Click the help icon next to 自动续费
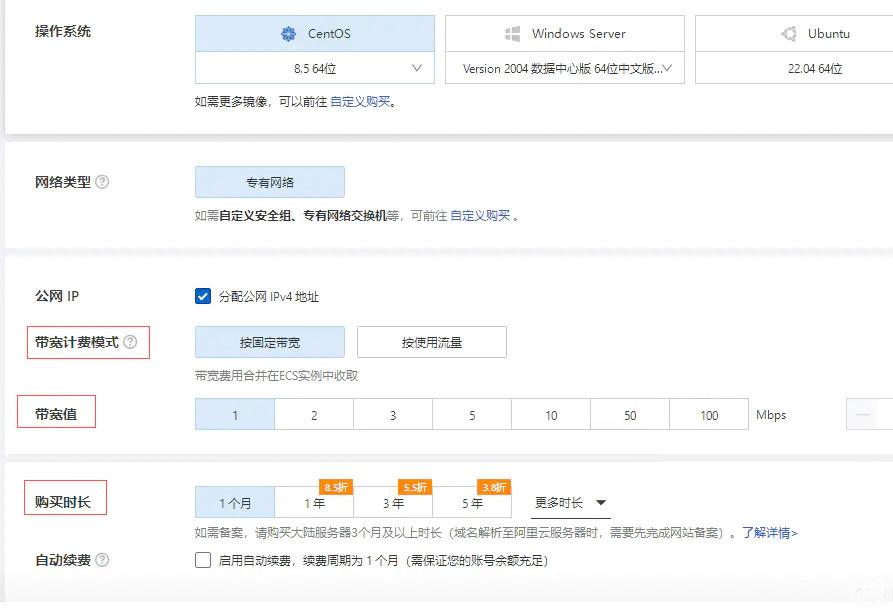The image size is (893, 610). click(102, 560)
